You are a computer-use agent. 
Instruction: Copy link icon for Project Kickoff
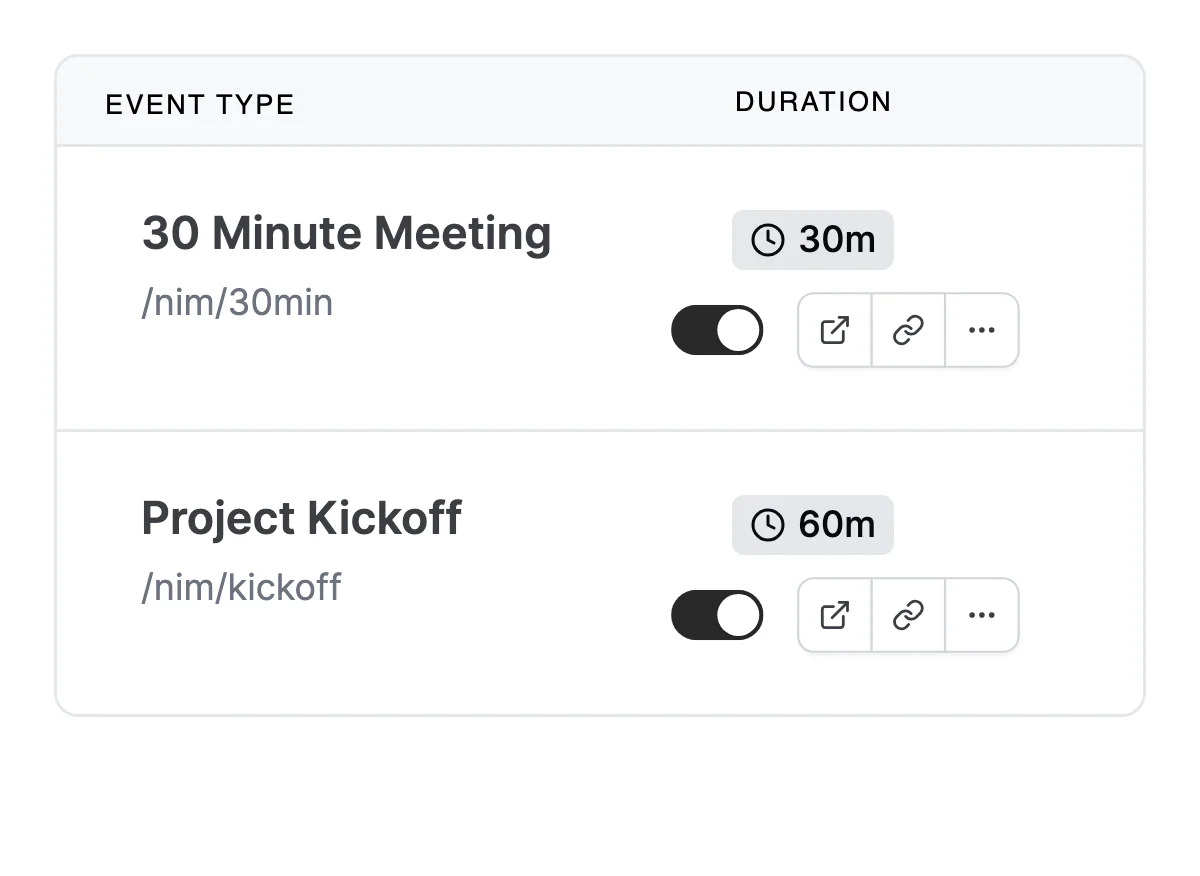908,615
